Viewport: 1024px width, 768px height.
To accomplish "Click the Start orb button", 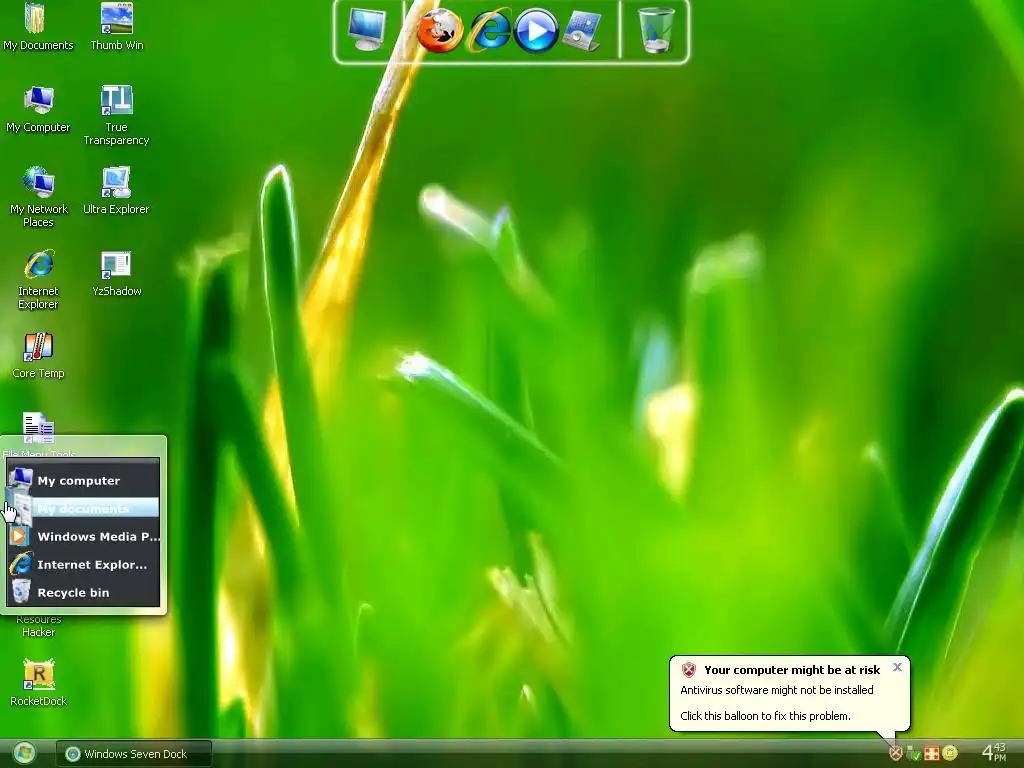I will pos(24,754).
